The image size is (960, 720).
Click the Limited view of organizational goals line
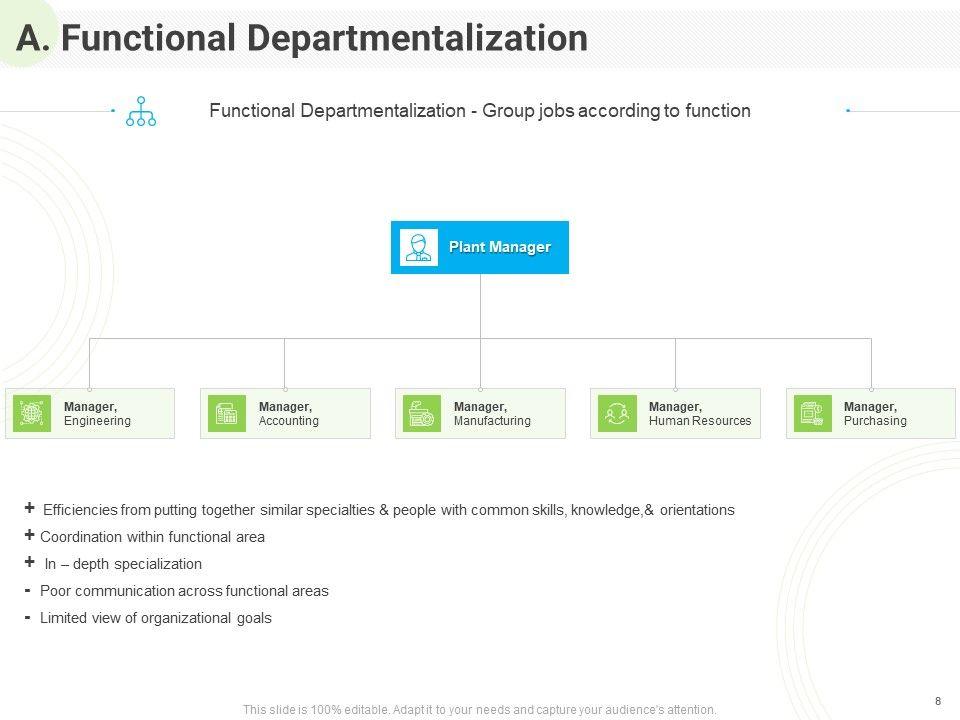[155, 618]
